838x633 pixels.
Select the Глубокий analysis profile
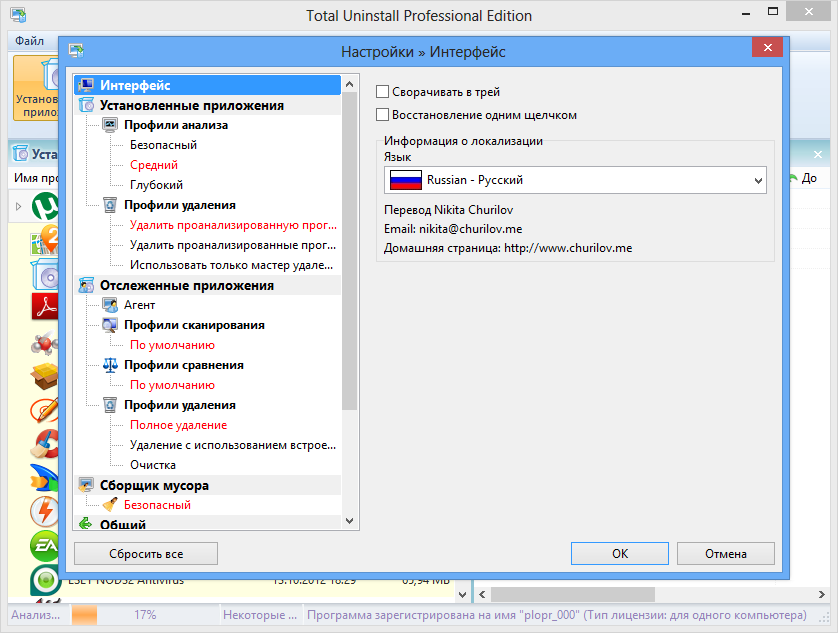156,185
